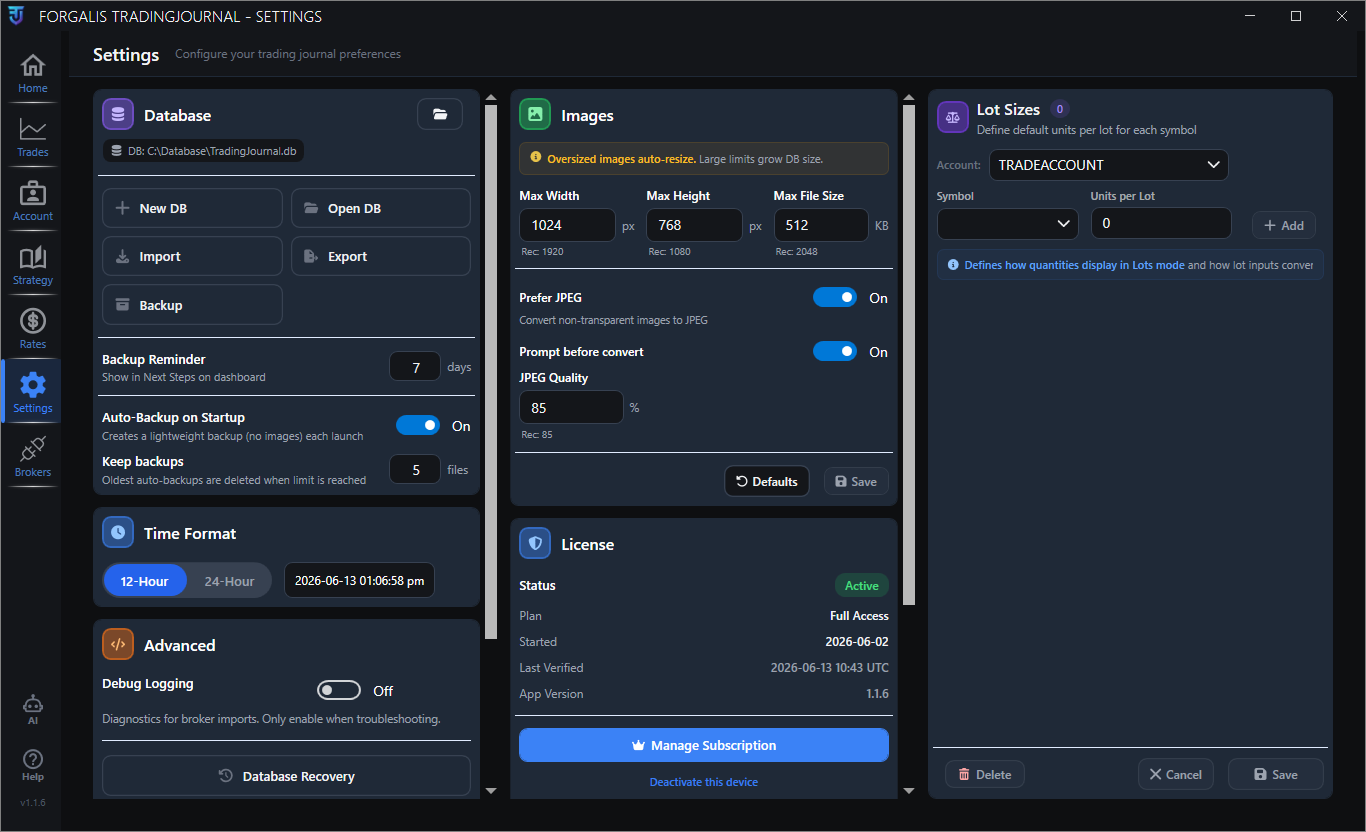The height and width of the screenshot is (832, 1366).
Task: Click up arrow of middle column scrollbar
Action: click(909, 97)
